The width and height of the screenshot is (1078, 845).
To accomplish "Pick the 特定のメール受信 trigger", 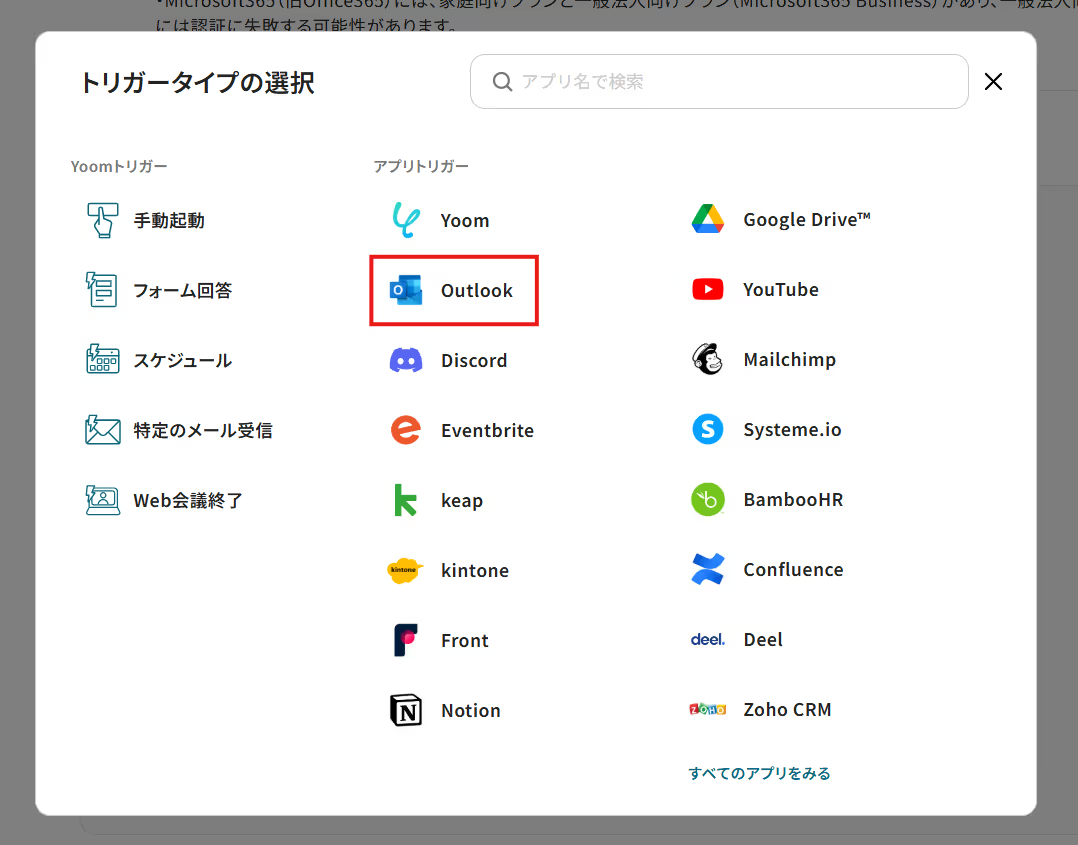I will 202,430.
